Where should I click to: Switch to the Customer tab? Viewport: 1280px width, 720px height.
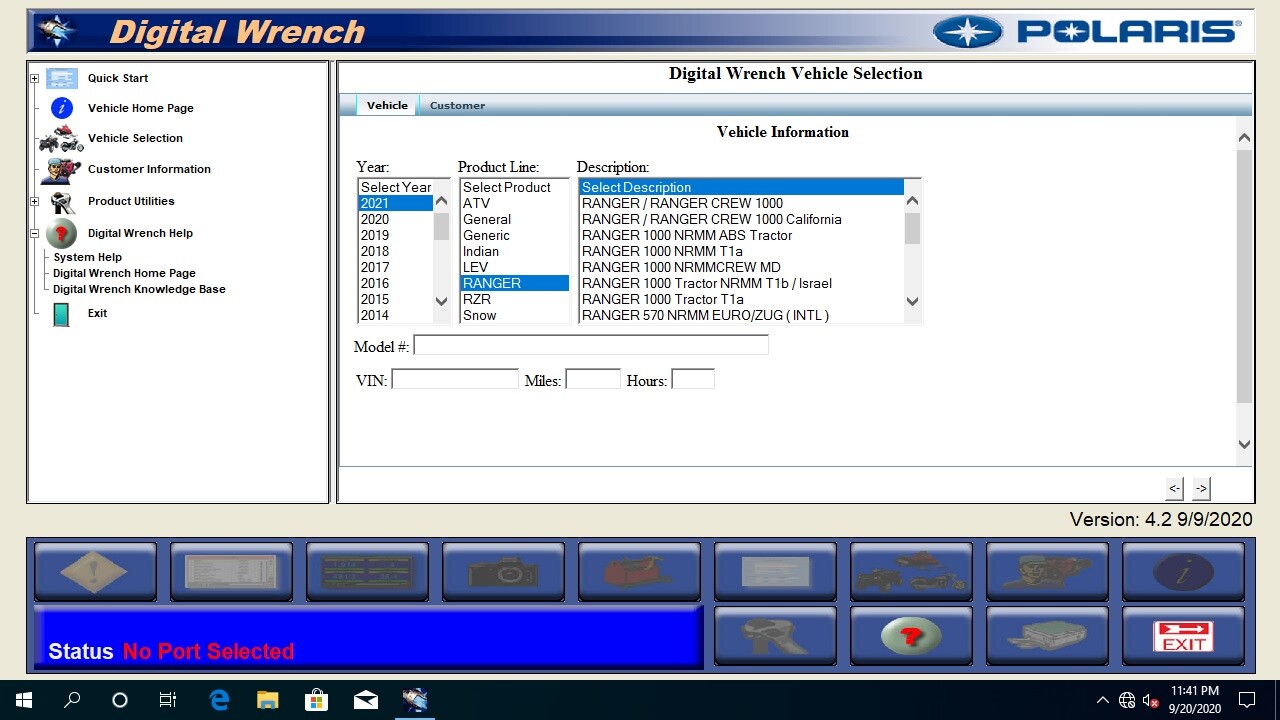pyautogui.click(x=457, y=105)
